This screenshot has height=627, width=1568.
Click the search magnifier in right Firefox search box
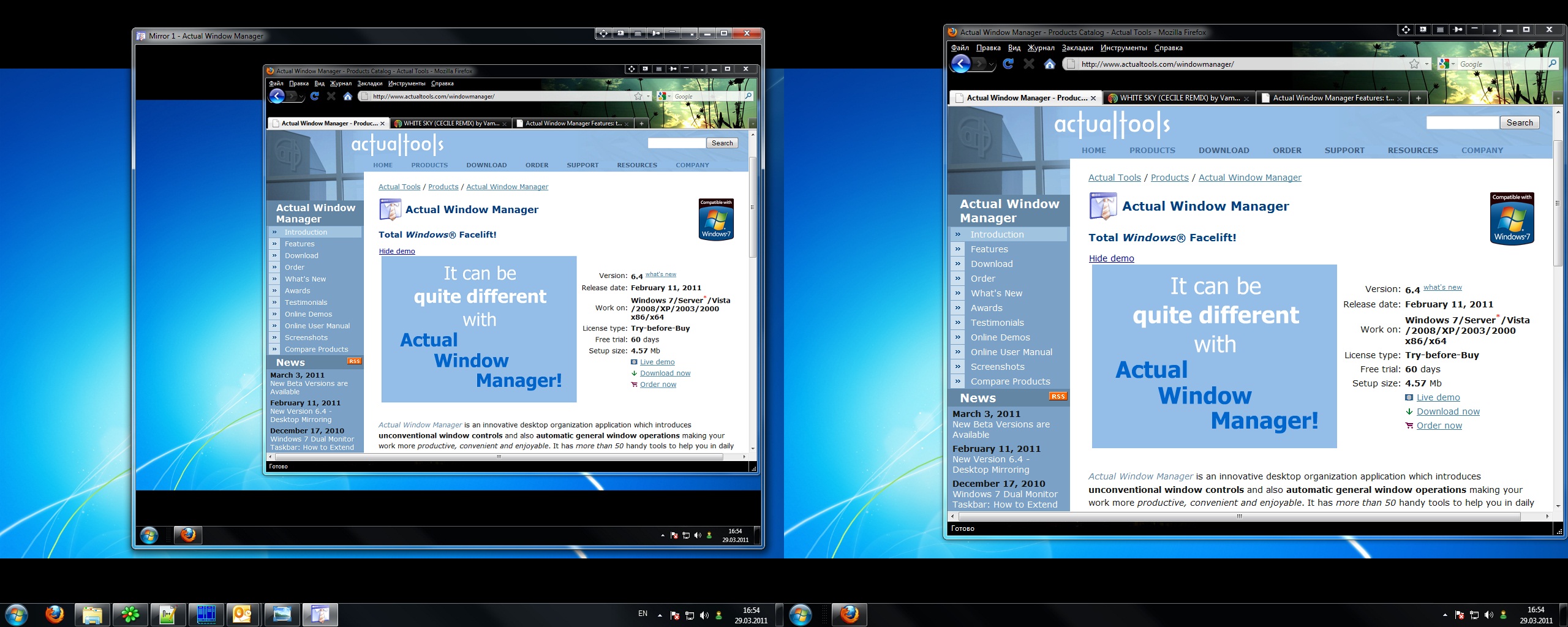click(x=1552, y=63)
